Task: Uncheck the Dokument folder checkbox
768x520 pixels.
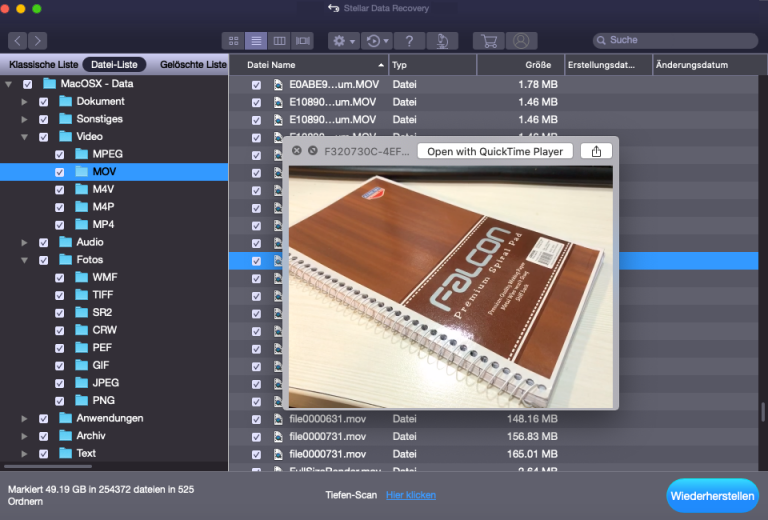Action: [x=44, y=102]
